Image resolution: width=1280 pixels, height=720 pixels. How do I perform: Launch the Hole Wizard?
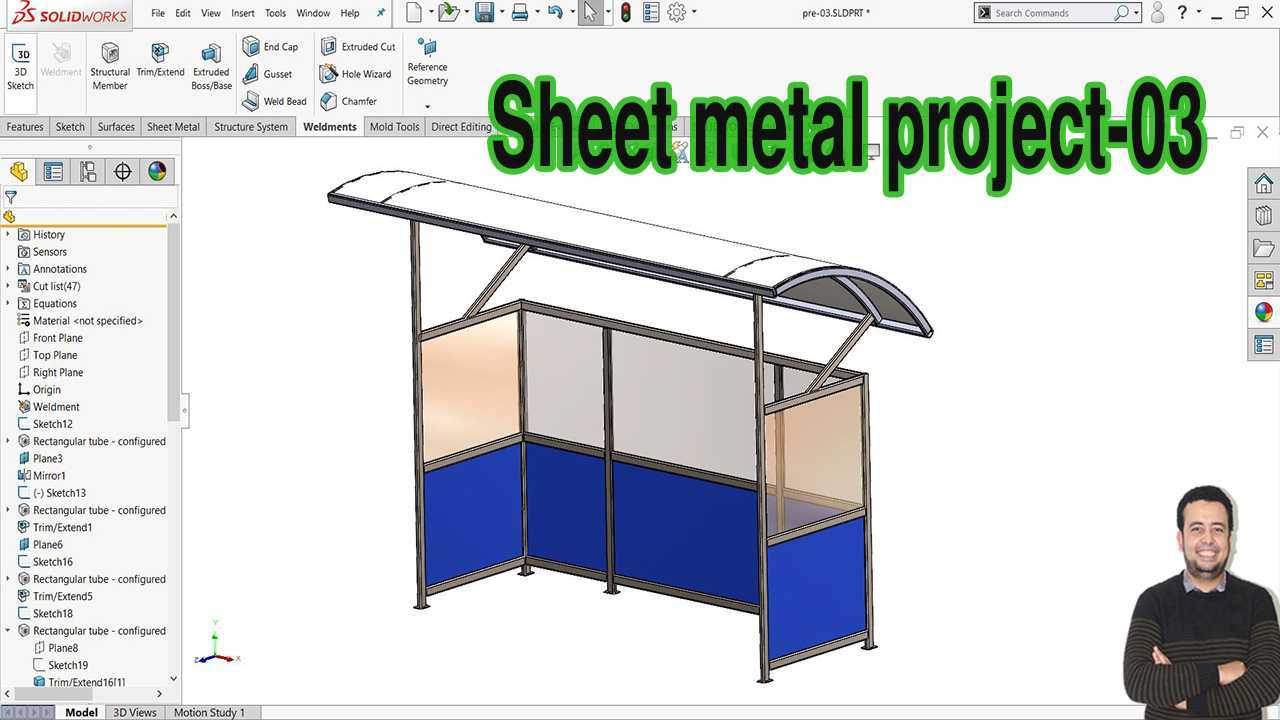point(356,74)
